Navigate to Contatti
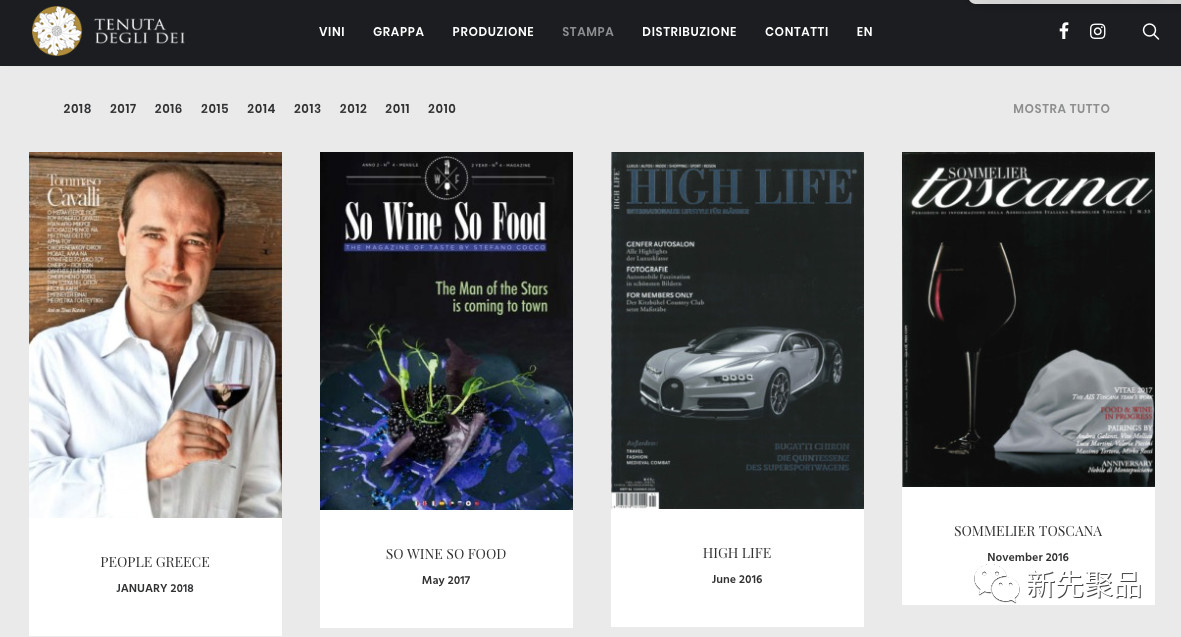The height and width of the screenshot is (637, 1181). tap(796, 32)
